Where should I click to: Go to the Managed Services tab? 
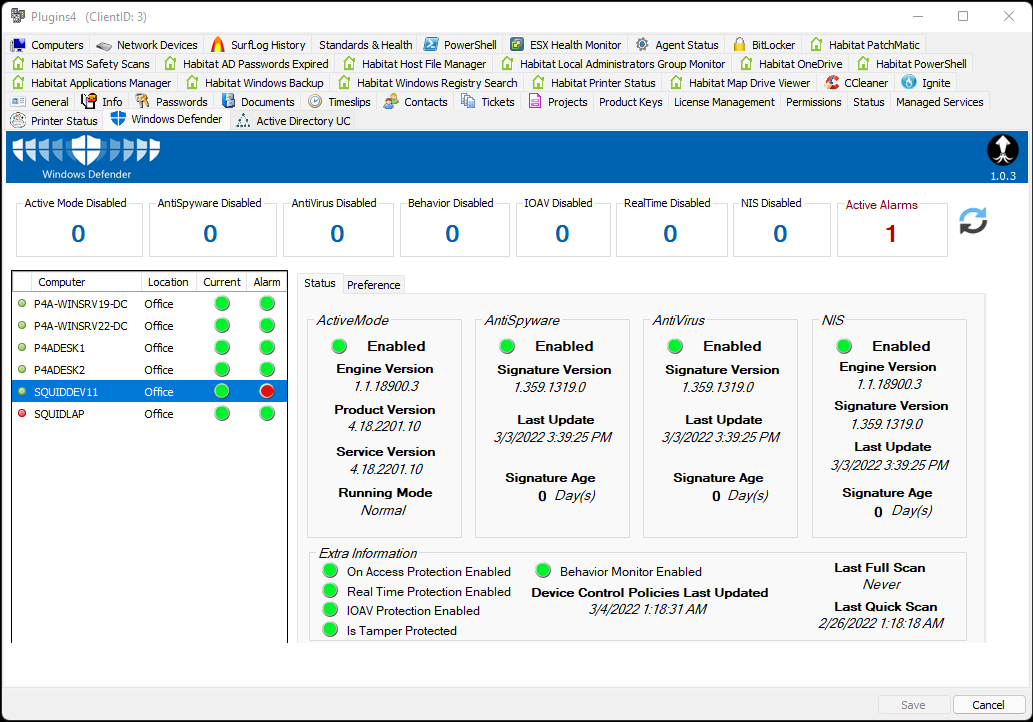pos(939,102)
